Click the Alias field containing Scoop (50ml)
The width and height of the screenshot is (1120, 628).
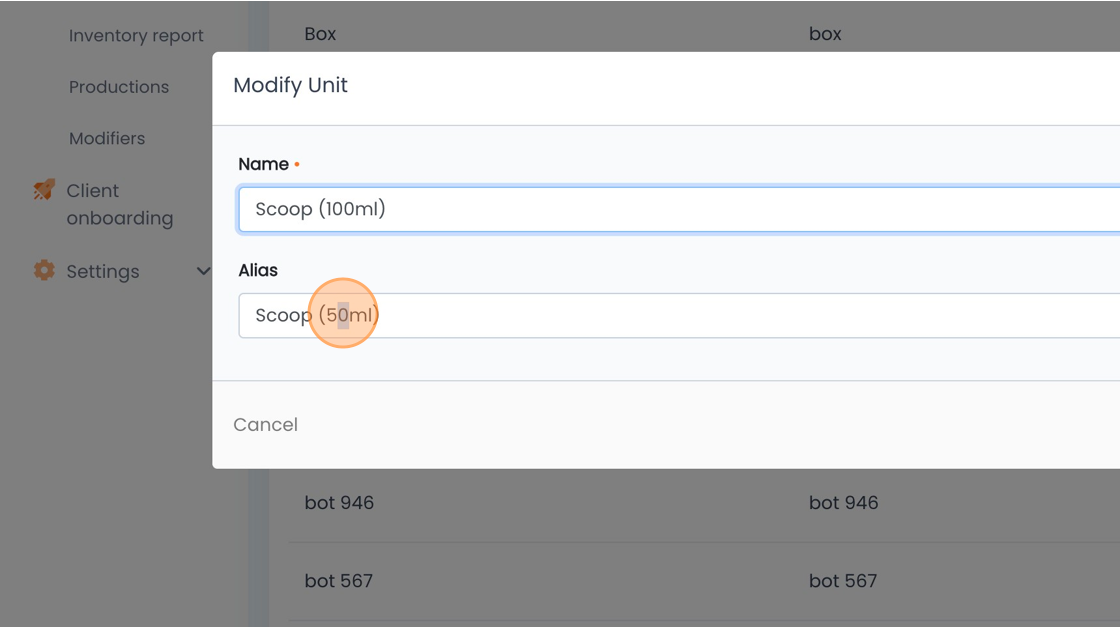679,315
